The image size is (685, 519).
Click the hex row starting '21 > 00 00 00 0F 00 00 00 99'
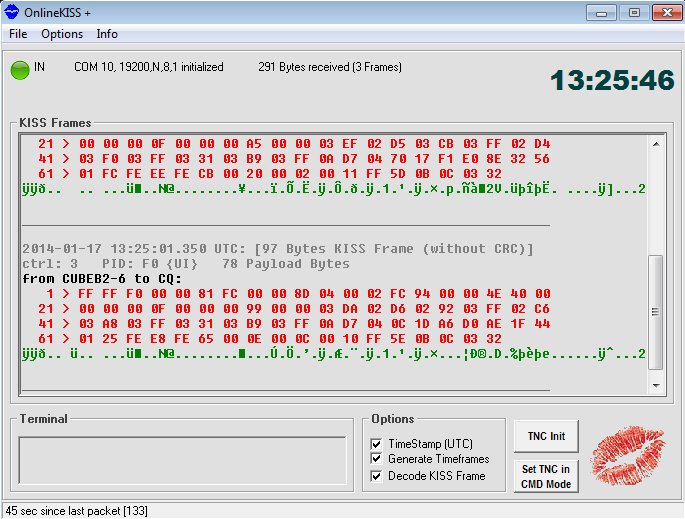coord(294,309)
